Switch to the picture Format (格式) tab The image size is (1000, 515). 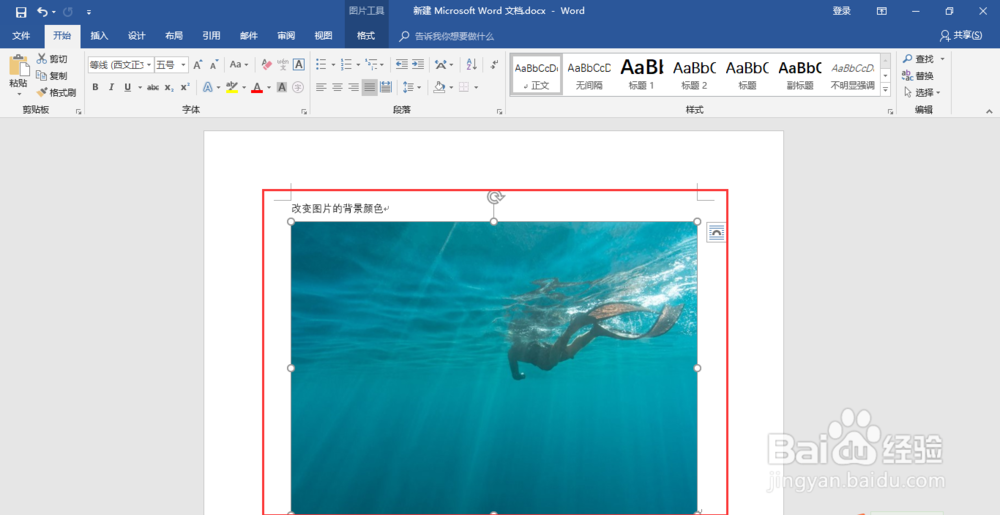click(366, 36)
